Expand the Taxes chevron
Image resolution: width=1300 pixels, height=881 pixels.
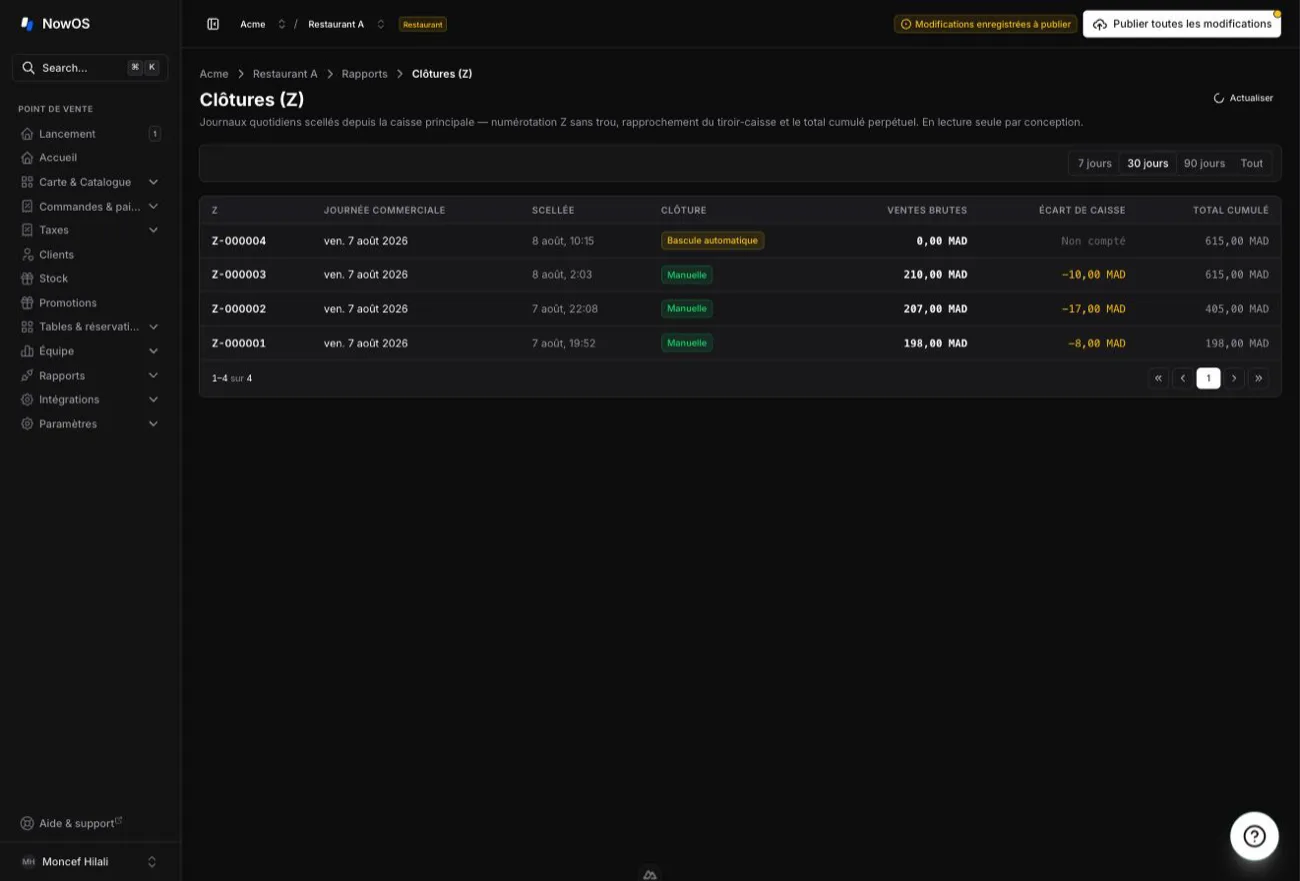[x=153, y=230]
